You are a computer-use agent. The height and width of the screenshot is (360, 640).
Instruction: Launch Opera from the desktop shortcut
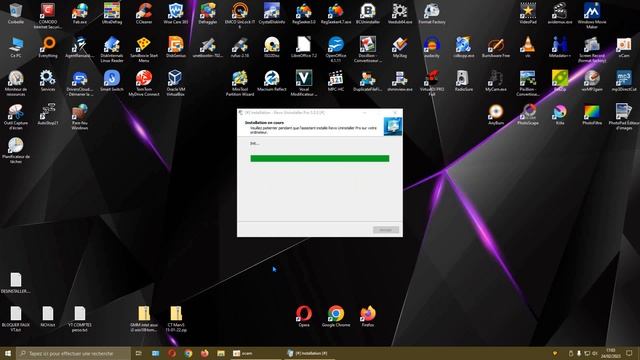pos(304,316)
